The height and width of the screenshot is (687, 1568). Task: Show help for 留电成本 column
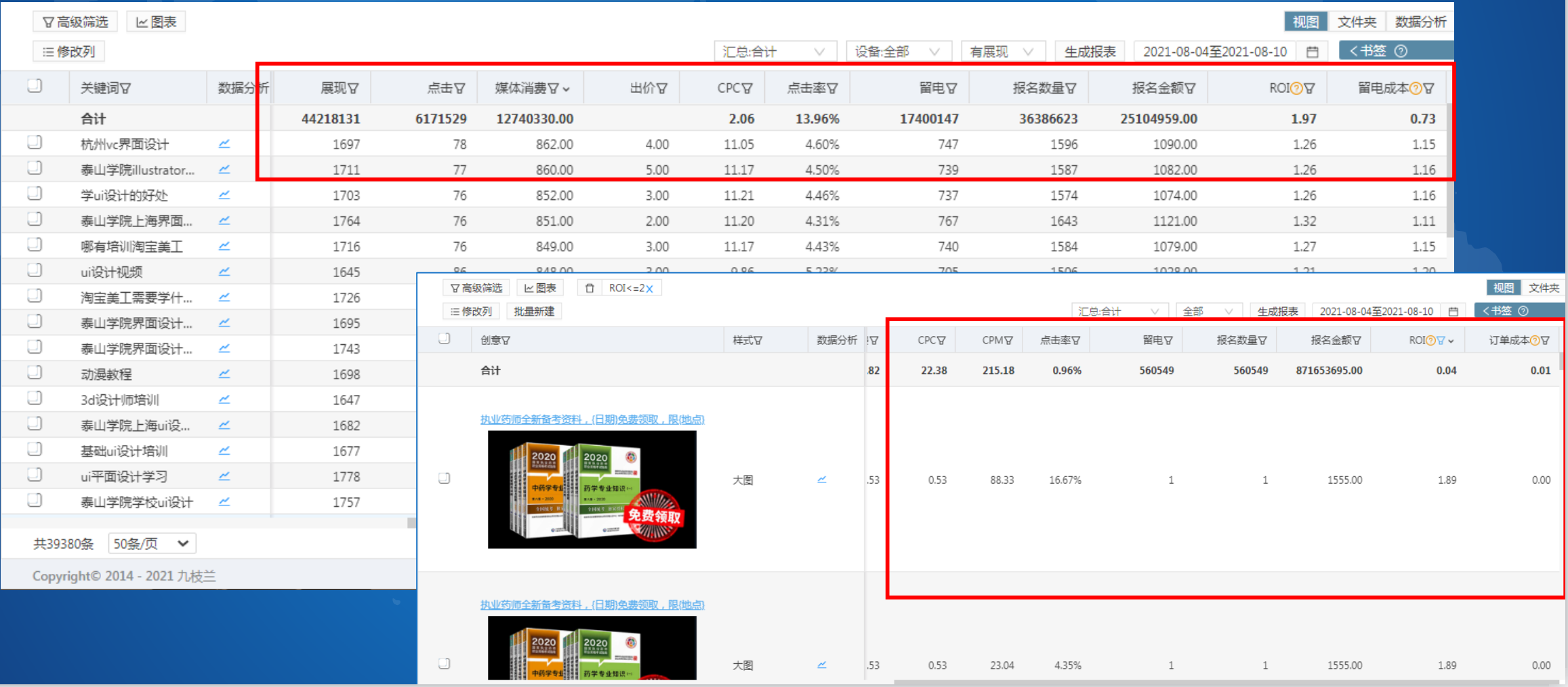(1416, 88)
